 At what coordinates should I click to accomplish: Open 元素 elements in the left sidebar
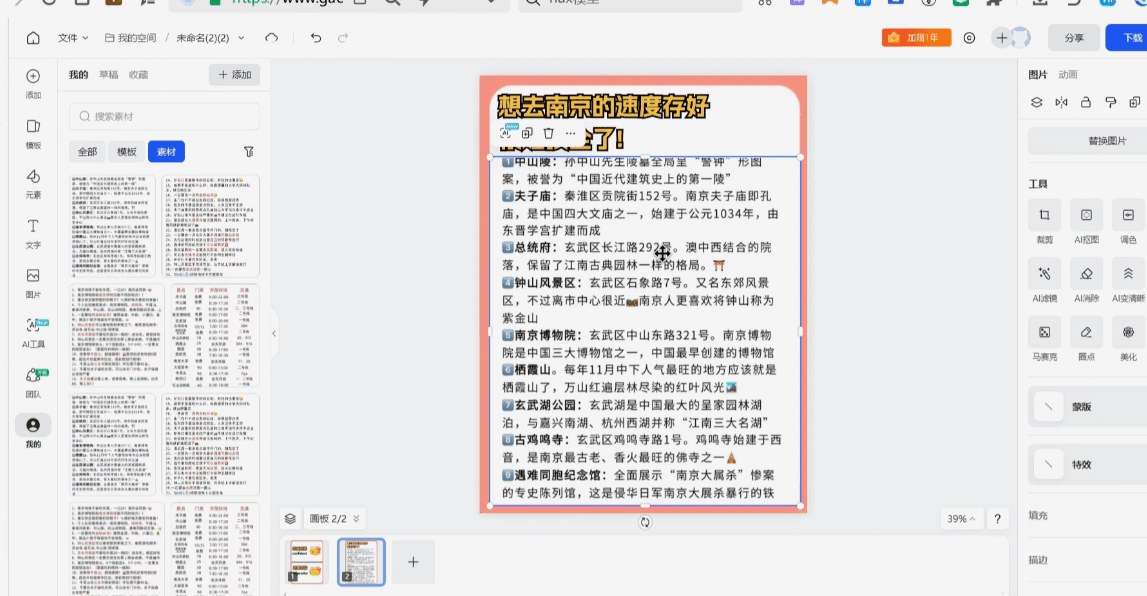click(x=33, y=184)
